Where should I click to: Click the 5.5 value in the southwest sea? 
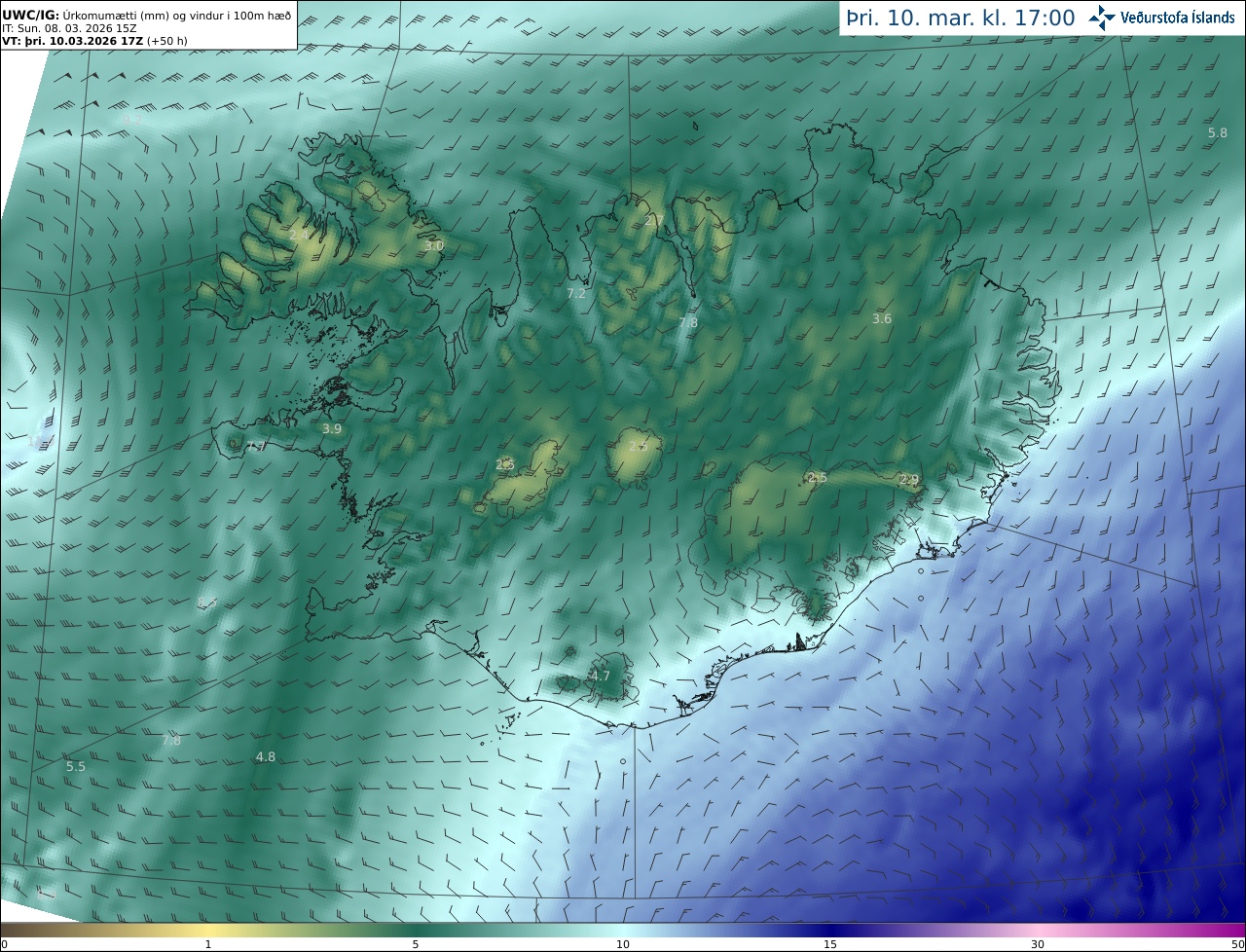click(x=76, y=766)
